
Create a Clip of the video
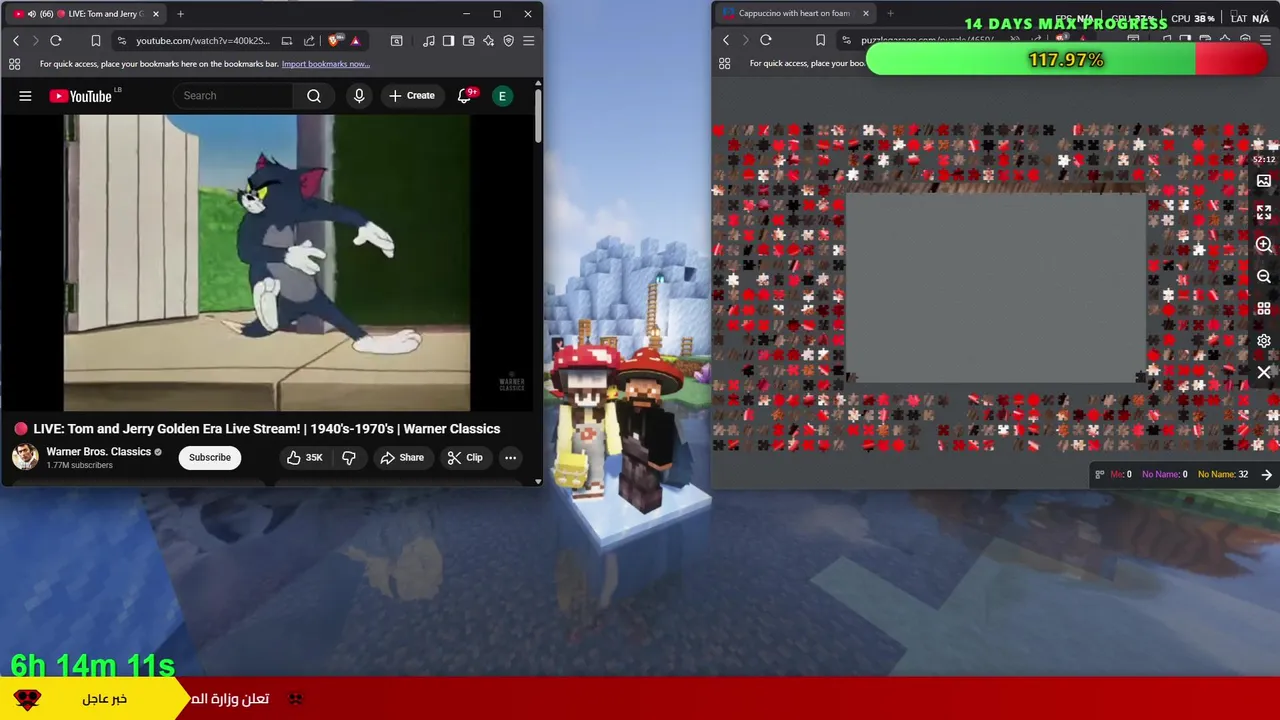pos(465,458)
